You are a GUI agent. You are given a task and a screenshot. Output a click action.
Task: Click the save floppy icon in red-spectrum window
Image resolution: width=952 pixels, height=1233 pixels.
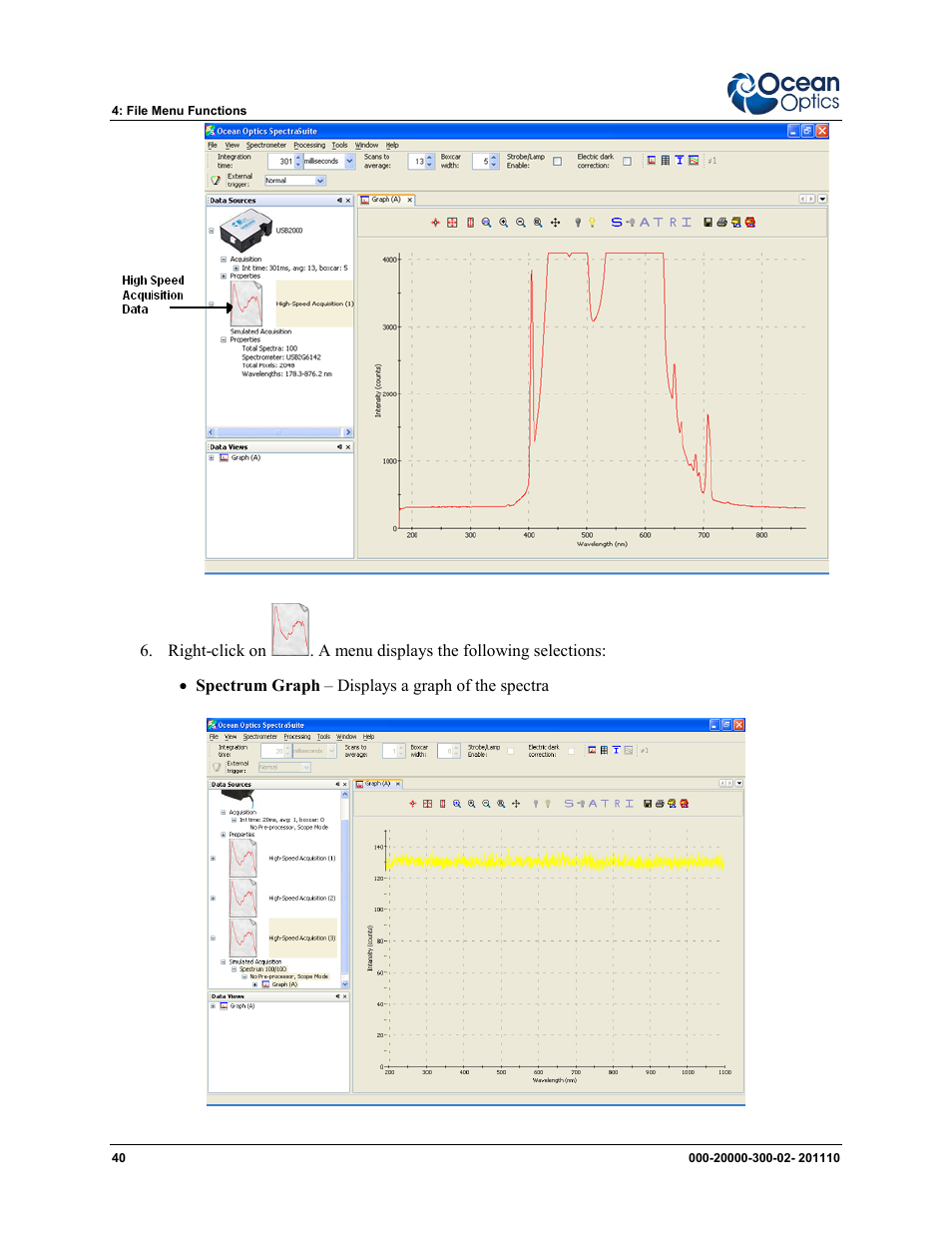point(708,223)
